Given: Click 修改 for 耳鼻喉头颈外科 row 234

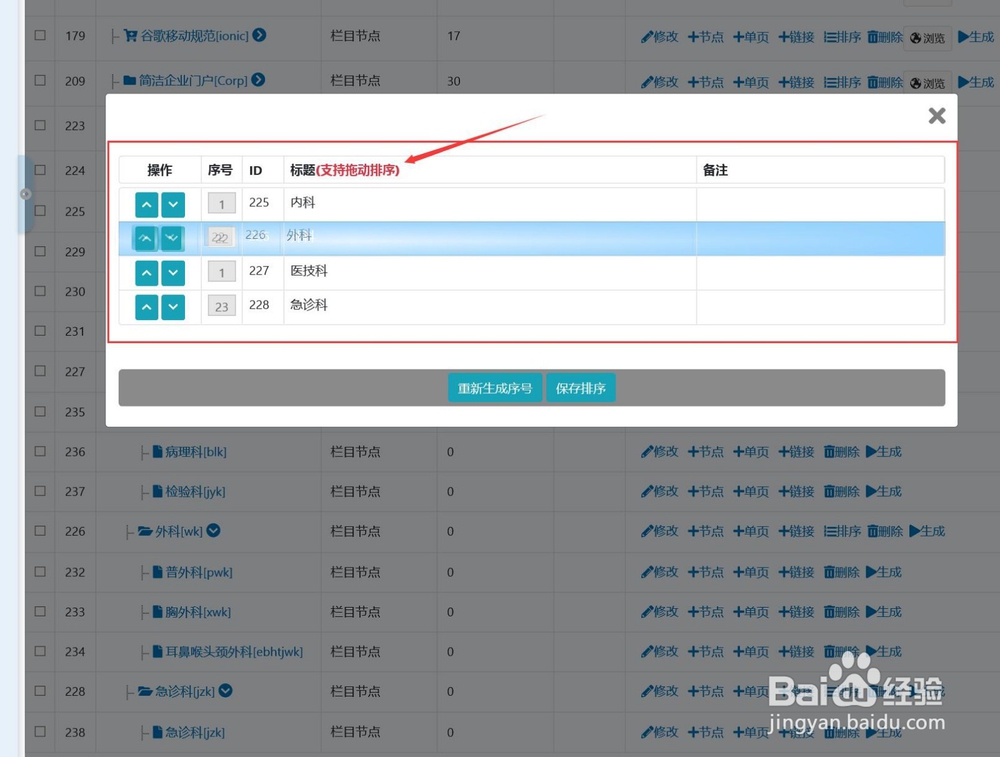Looking at the screenshot, I should point(659,651).
